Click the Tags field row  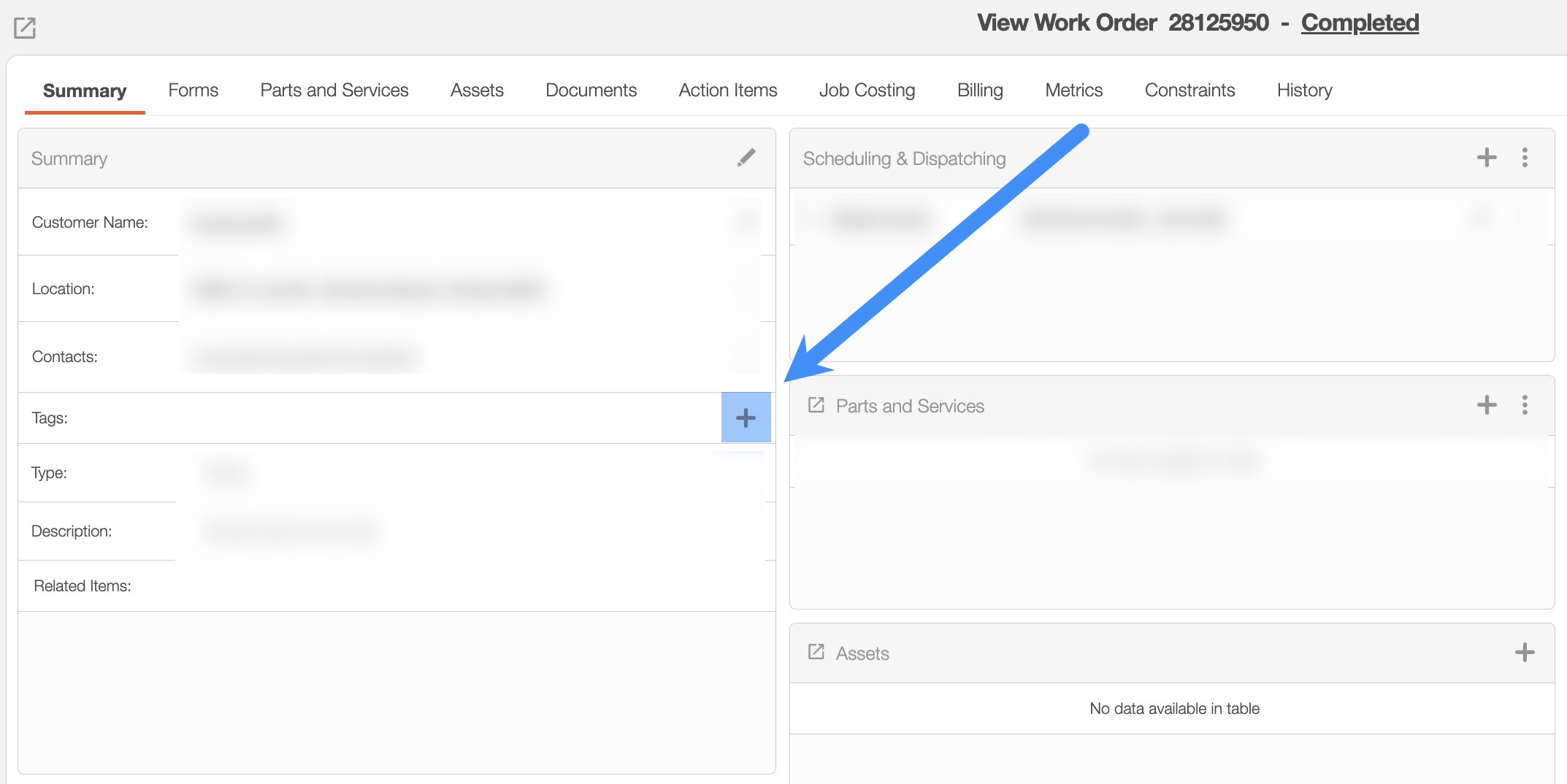(365, 418)
